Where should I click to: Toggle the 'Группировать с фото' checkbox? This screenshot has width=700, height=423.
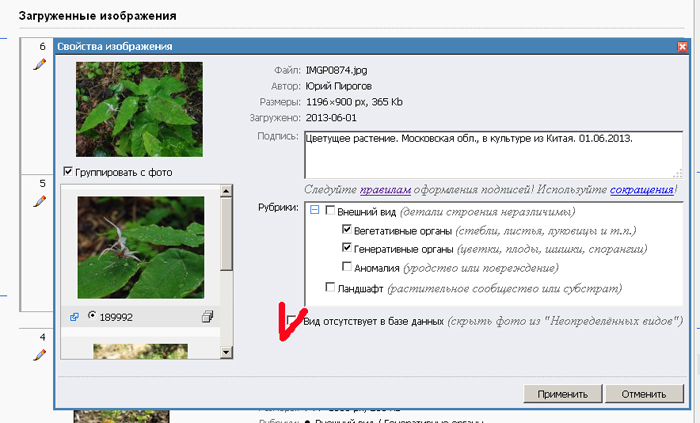pyautogui.click(x=68, y=172)
